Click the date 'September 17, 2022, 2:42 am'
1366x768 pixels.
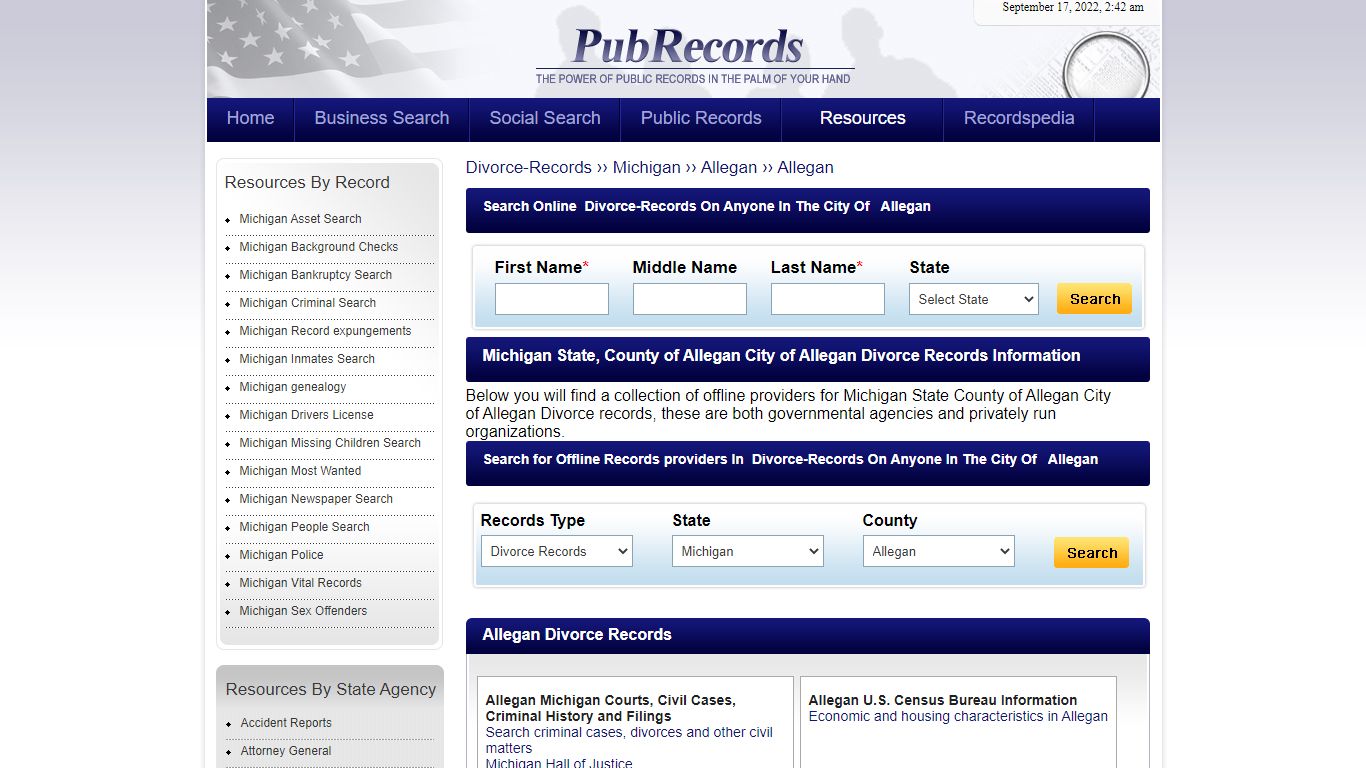click(1073, 7)
